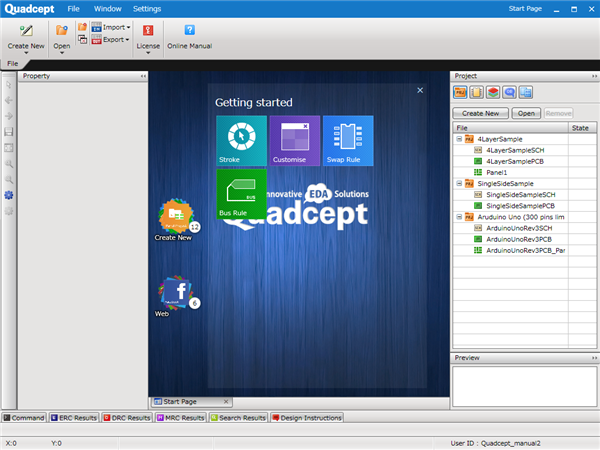This screenshot has width=600, height=450.
Task: Select ArduinoUnoRev3SCH in project tree
Action: [519, 228]
